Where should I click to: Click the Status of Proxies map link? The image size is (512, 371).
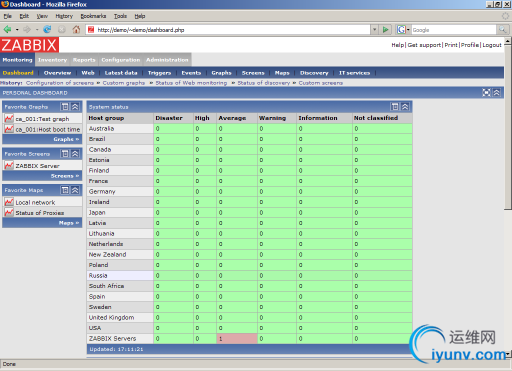pyautogui.click(x=40, y=213)
